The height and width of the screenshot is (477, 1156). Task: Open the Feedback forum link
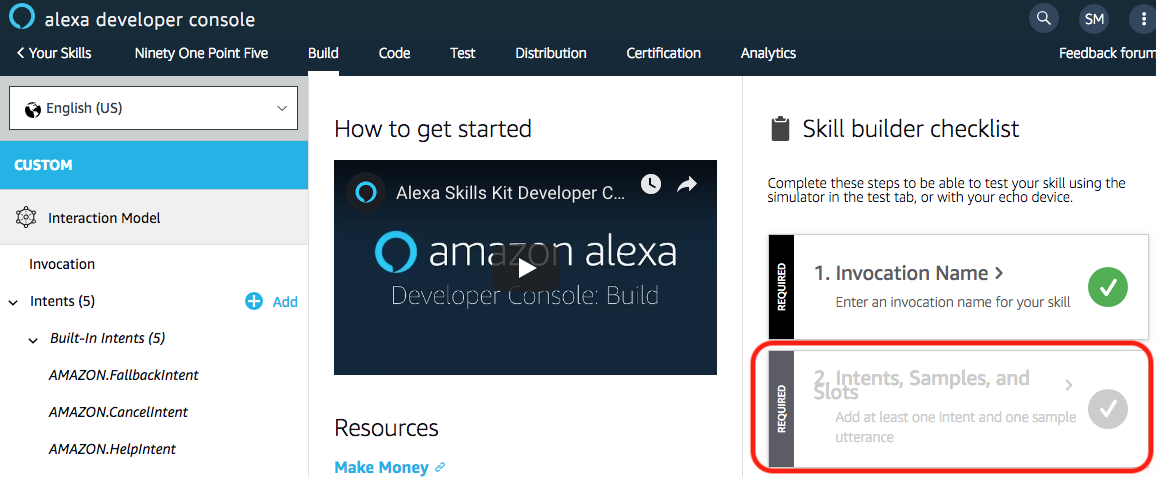[x=1107, y=53]
